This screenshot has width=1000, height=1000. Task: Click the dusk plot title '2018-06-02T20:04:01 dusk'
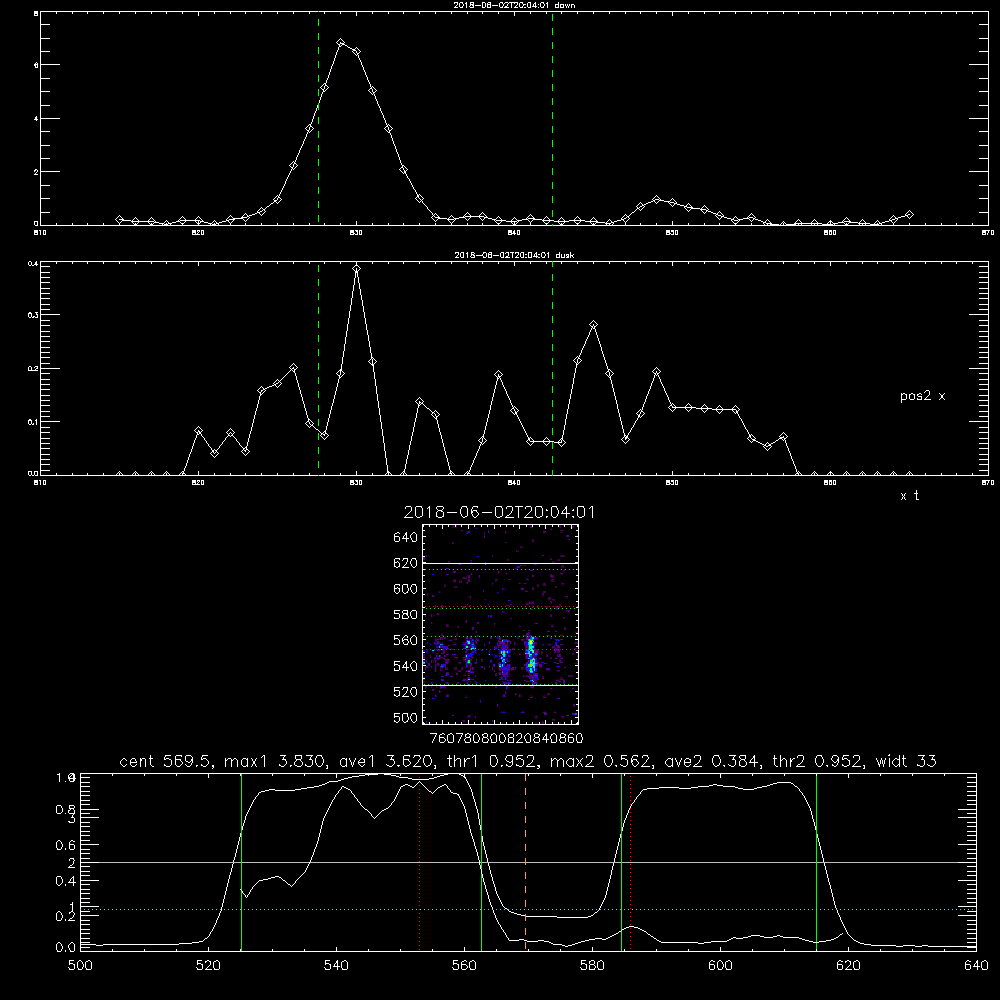tap(514, 255)
